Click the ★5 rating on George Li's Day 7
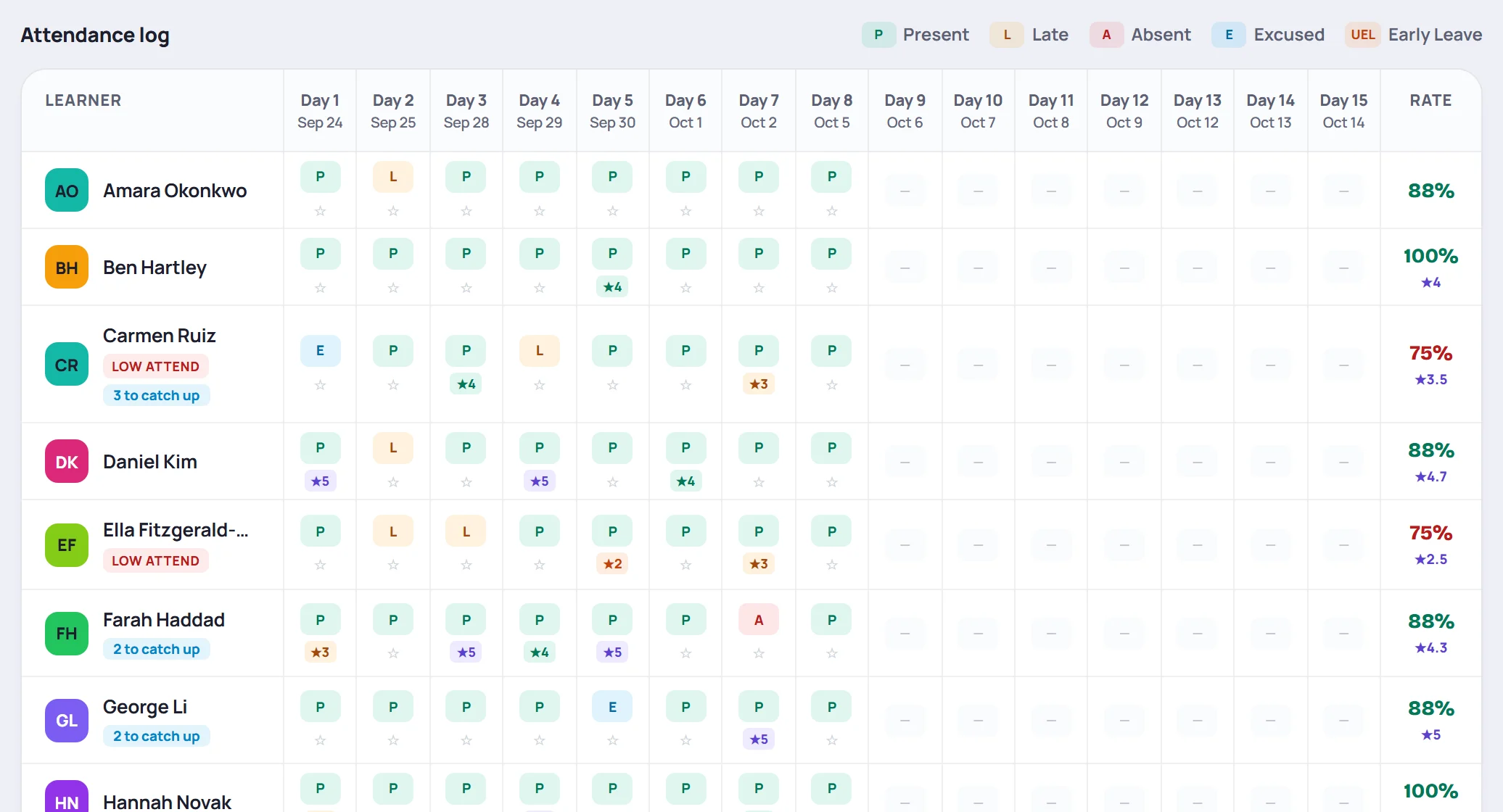 click(759, 739)
